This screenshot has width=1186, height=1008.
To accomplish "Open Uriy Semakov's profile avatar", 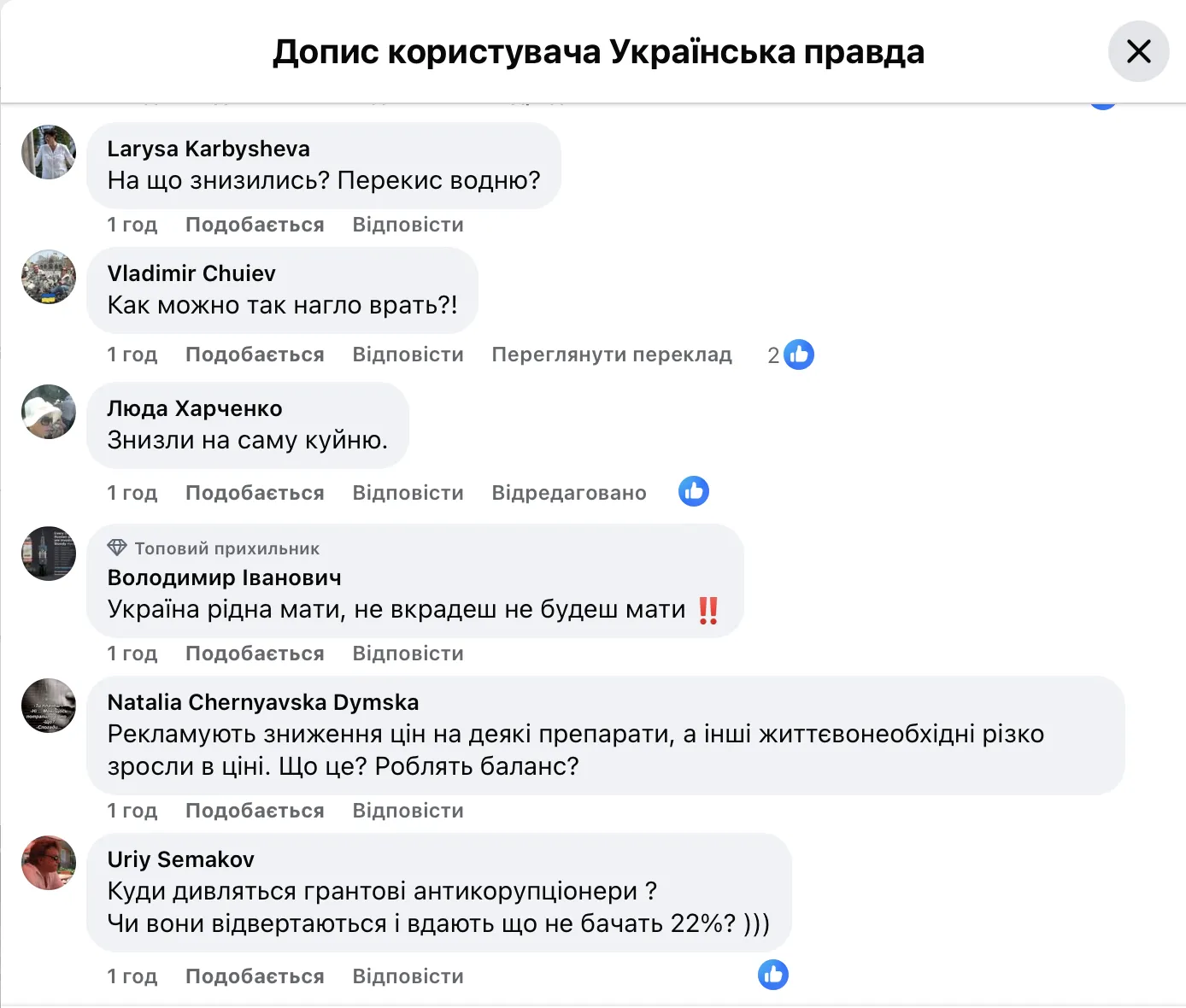I will (49, 863).
